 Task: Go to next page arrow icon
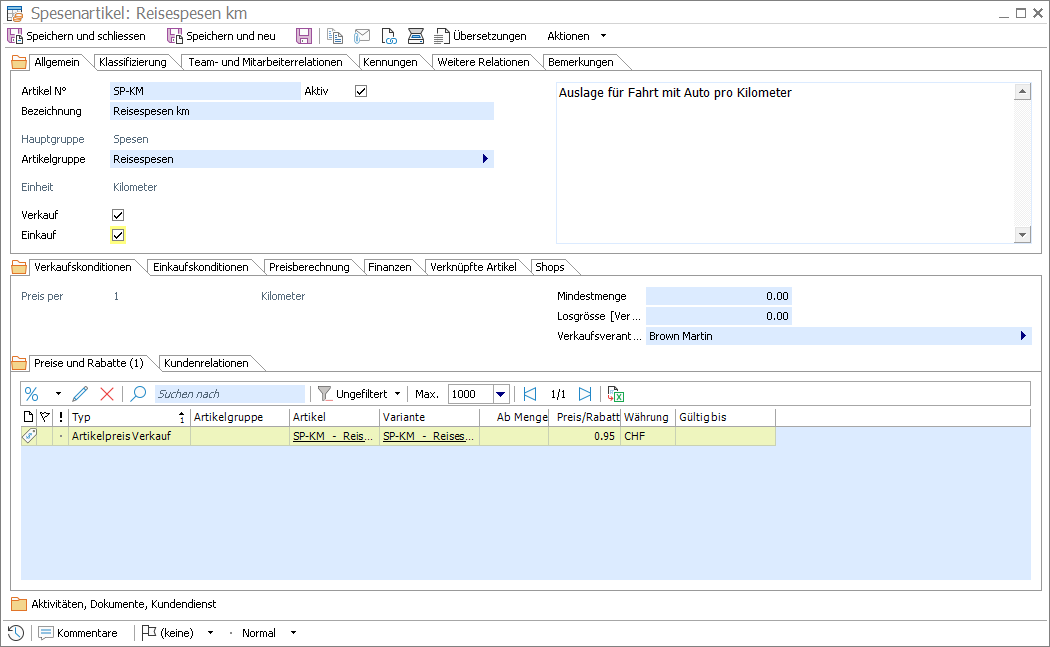coord(585,394)
